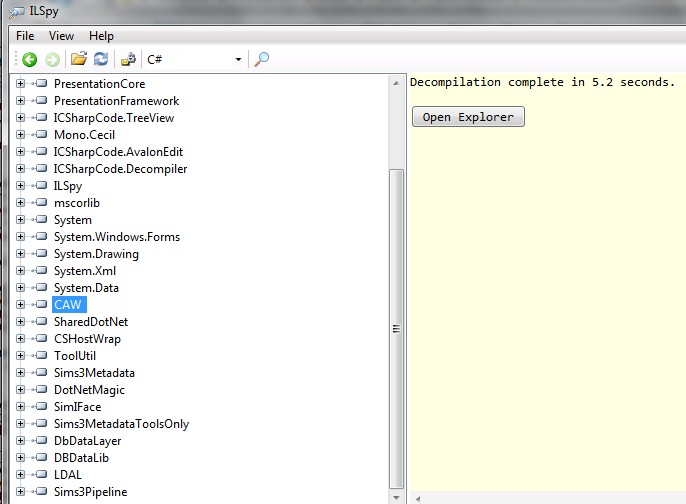Click the LDAL assembly icon

[x=41, y=474]
